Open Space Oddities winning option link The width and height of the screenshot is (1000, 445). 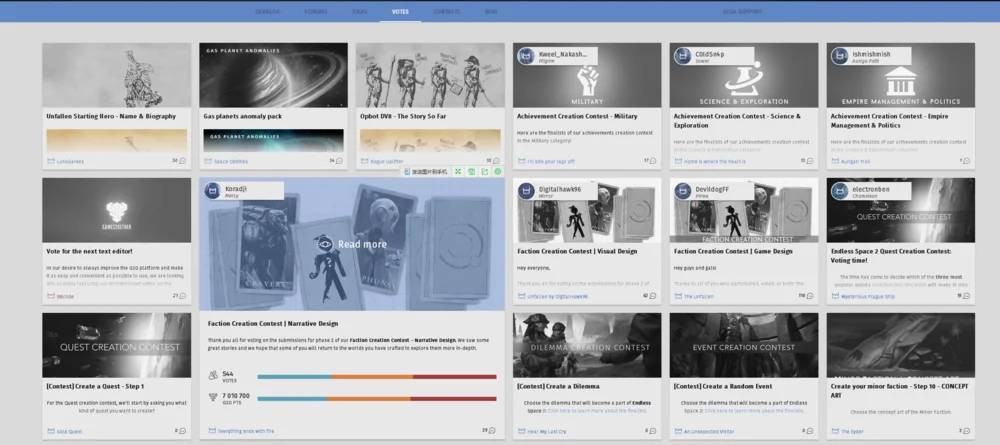click(231, 161)
